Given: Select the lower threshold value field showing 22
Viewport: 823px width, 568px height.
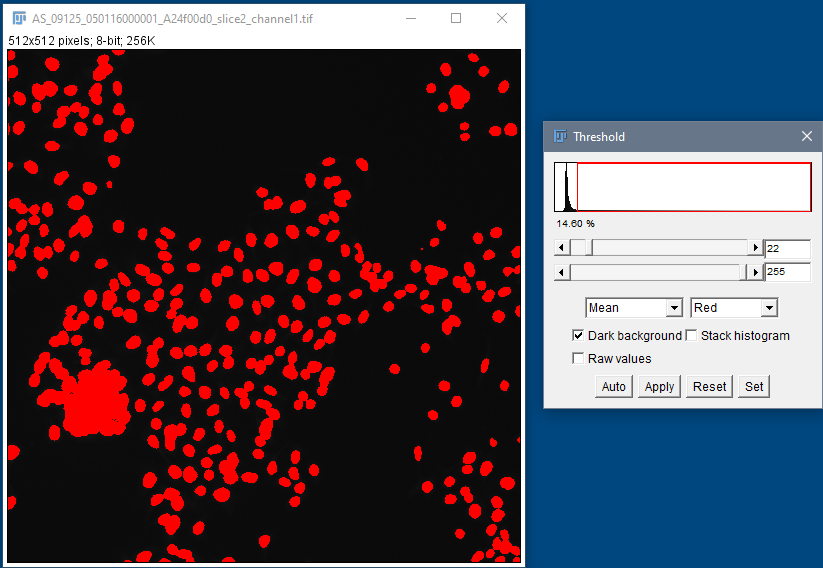Looking at the screenshot, I should [786, 249].
